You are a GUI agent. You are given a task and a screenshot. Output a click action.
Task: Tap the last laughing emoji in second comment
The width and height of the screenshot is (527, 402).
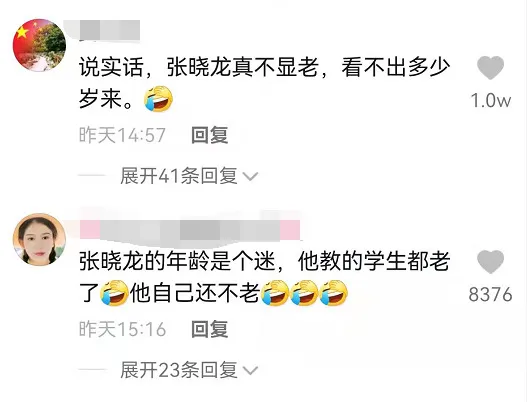pyautogui.click(x=333, y=293)
